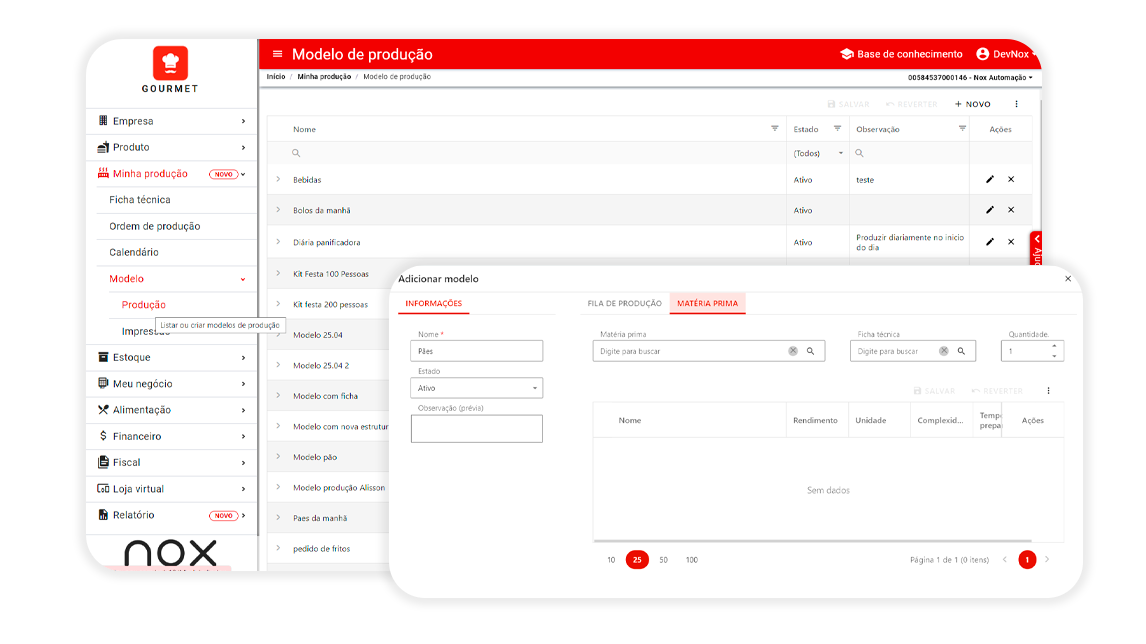Image resolution: width=1146 pixels, height=644 pixels.
Task: Delete the Bolos da manhã row
Action: click(1011, 211)
